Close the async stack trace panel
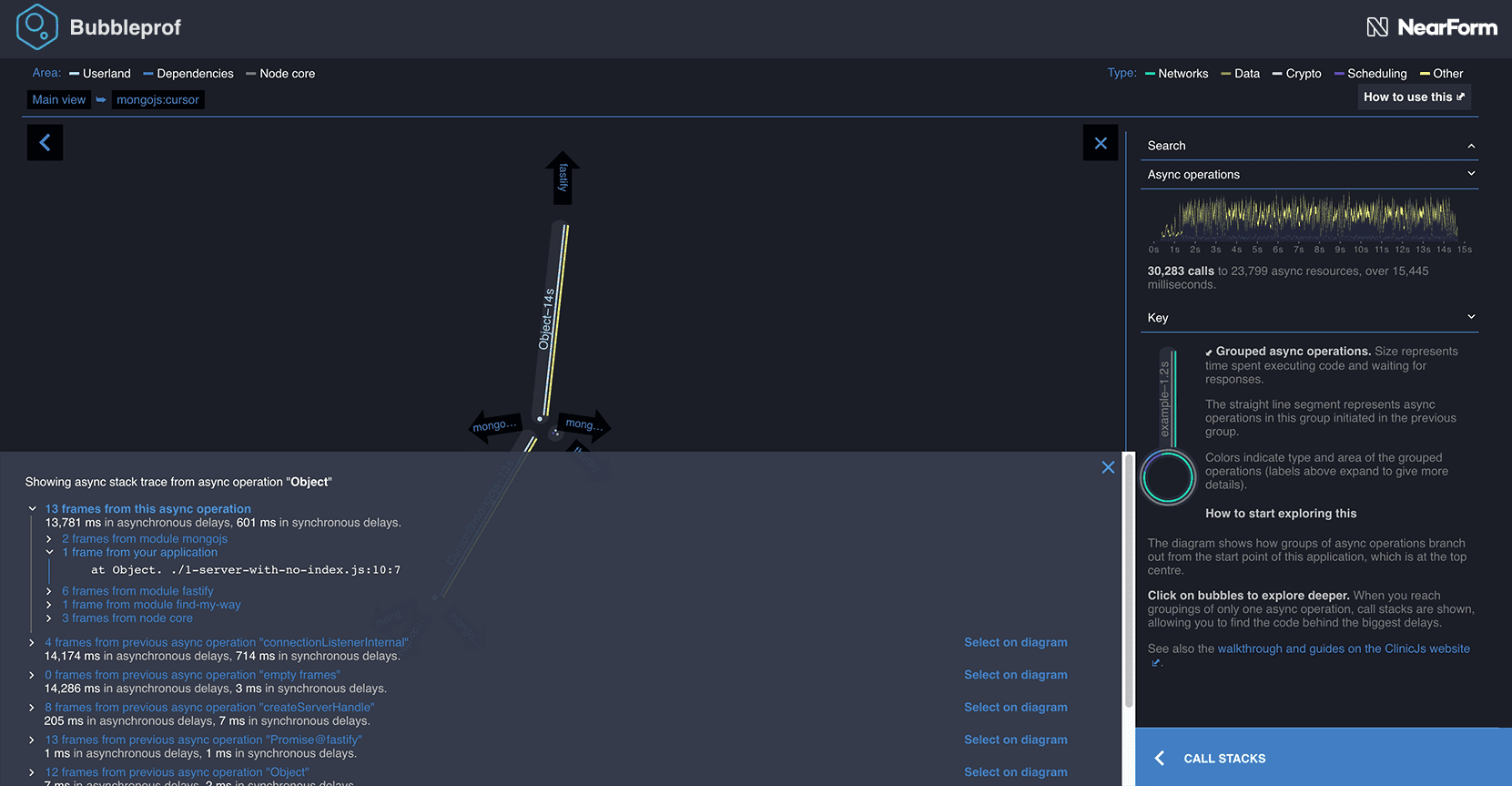The width and height of the screenshot is (1512, 786). tap(1108, 467)
